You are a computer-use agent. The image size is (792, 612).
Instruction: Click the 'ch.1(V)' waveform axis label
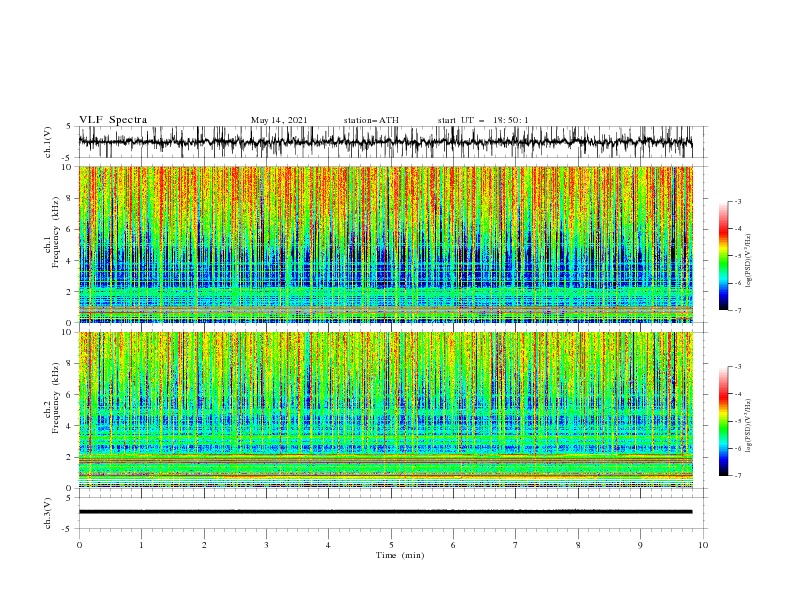pyautogui.click(x=48, y=142)
